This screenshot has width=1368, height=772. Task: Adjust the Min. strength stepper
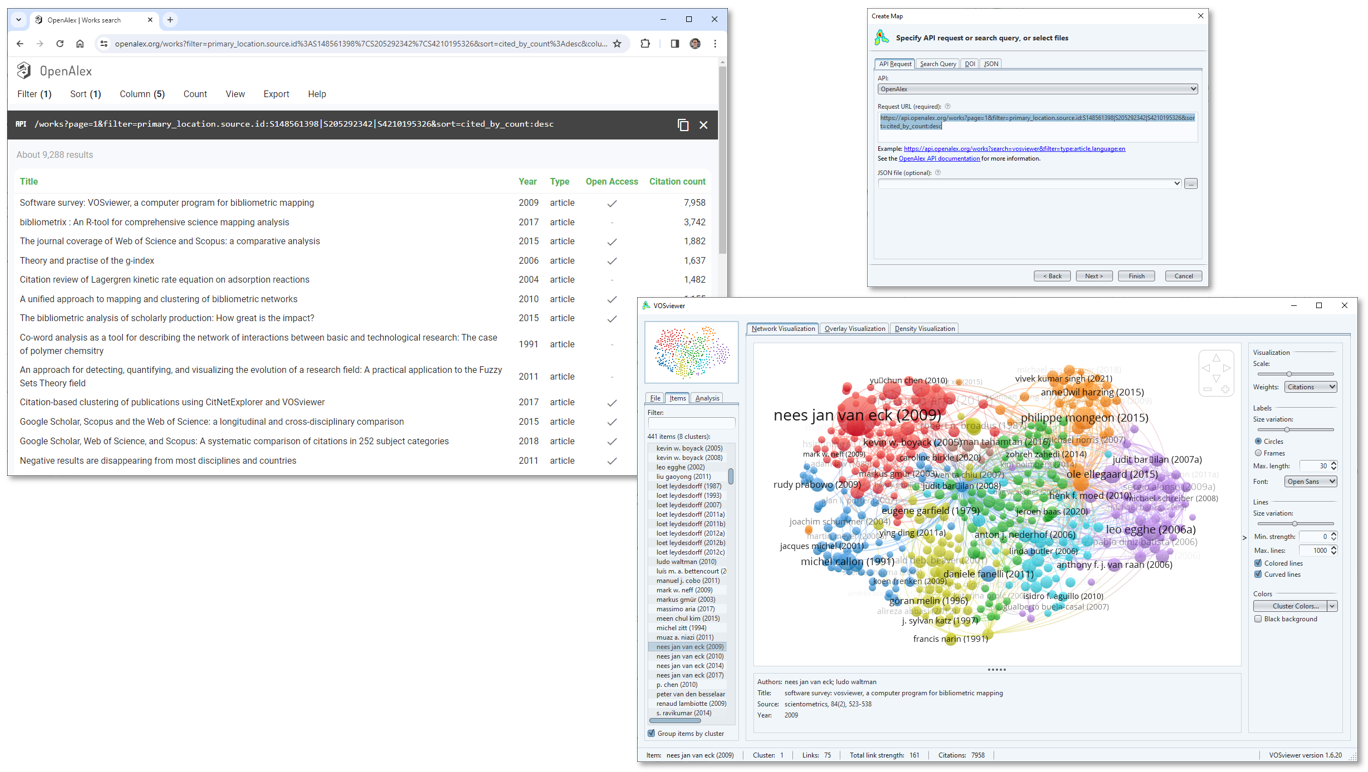1334,536
